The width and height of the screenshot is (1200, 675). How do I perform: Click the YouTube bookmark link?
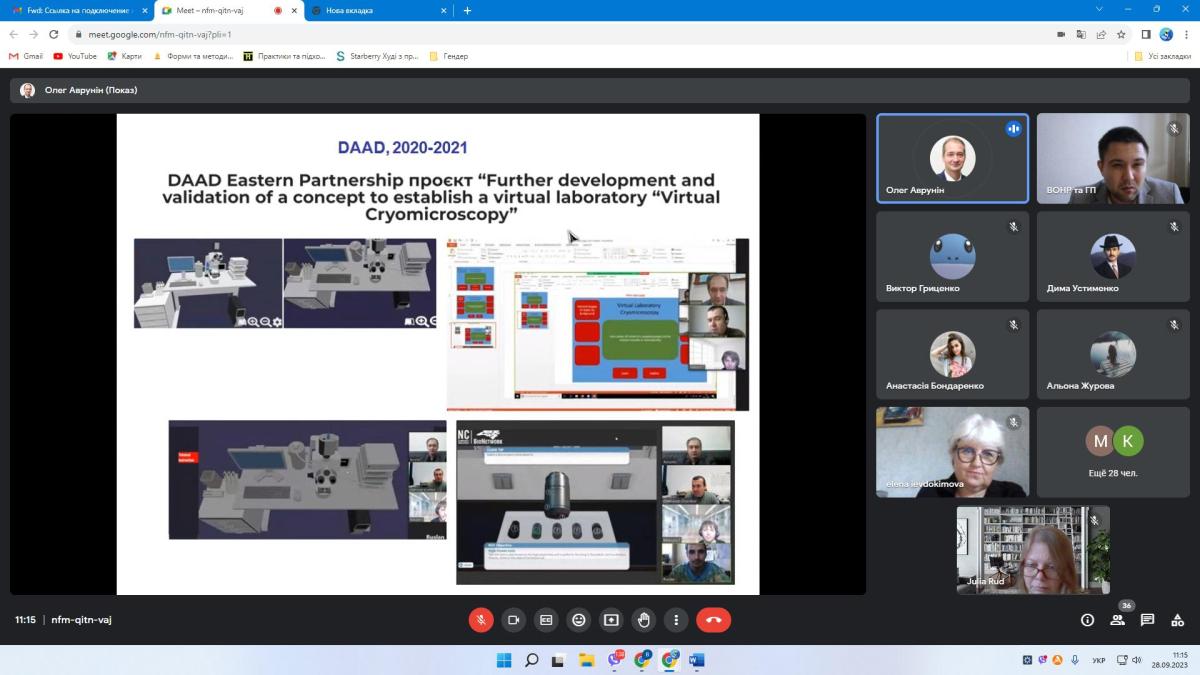pyautogui.click(x=75, y=56)
